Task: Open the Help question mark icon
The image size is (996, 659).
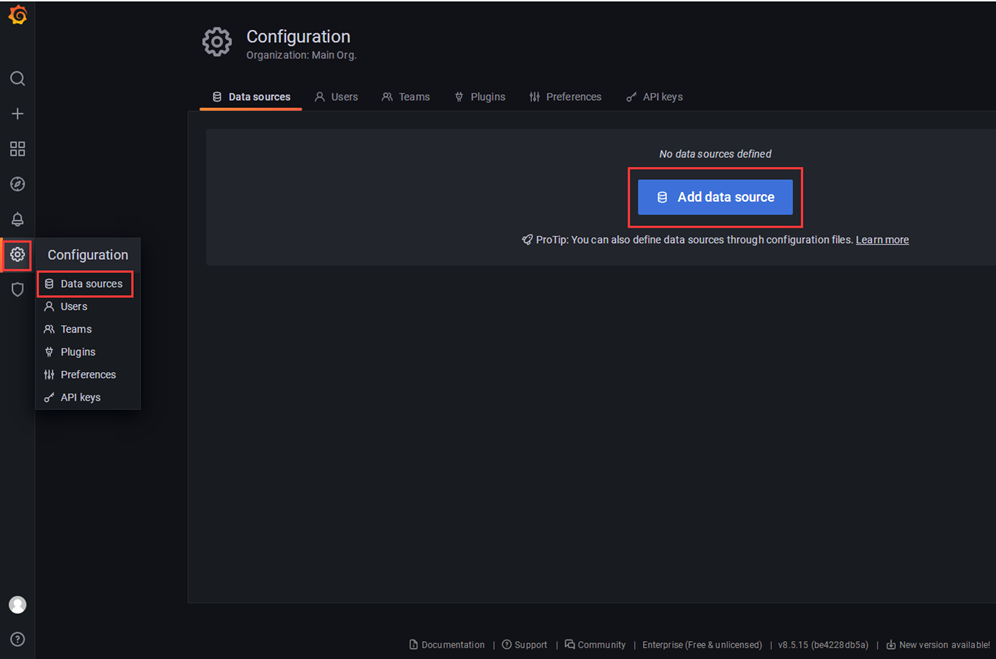Action: 18,639
